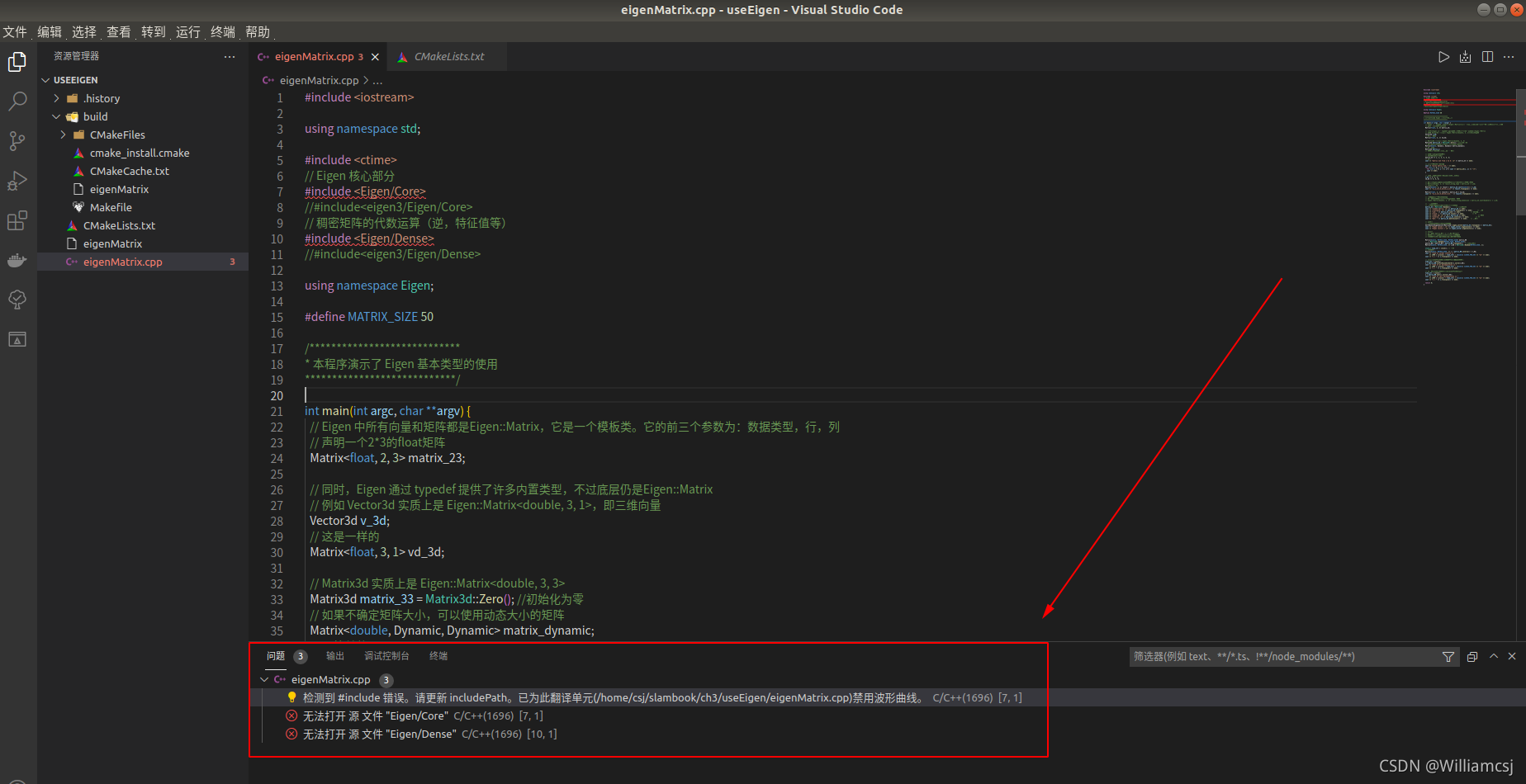Collapse eigenMatrix.cpp group in Problems
Image resolution: width=1526 pixels, height=784 pixels.
pyautogui.click(x=264, y=679)
